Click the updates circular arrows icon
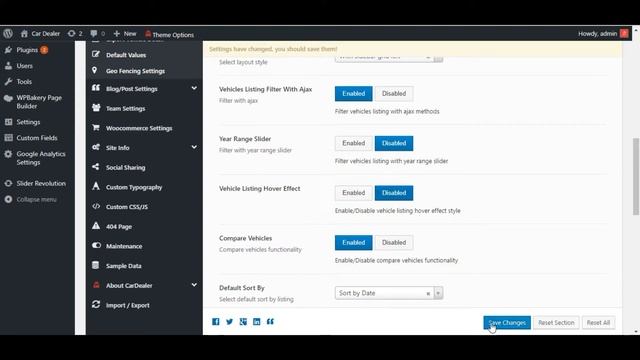This screenshot has height=360, width=640. (x=71, y=33)
